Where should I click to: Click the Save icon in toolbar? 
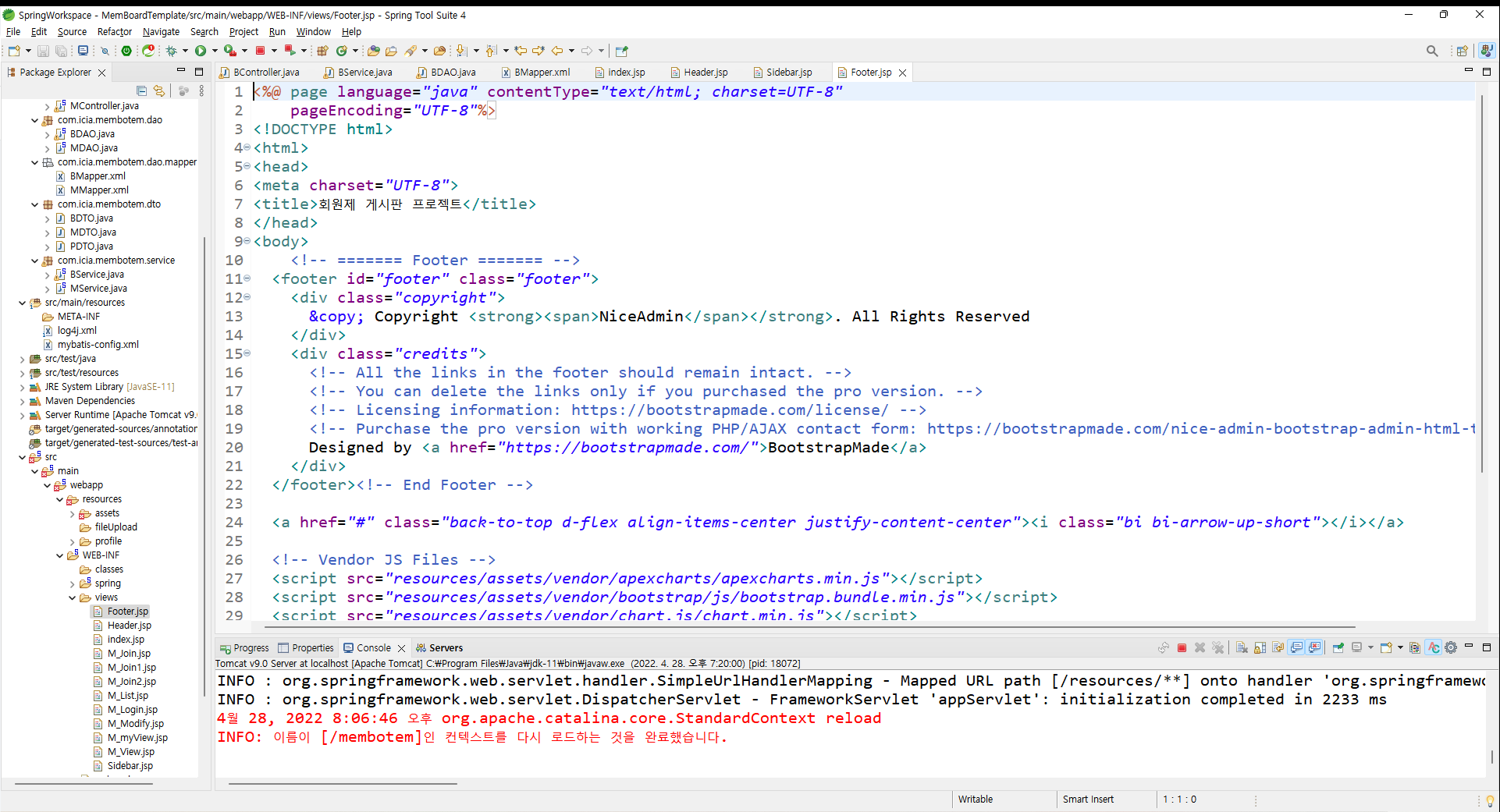[43, 51]
